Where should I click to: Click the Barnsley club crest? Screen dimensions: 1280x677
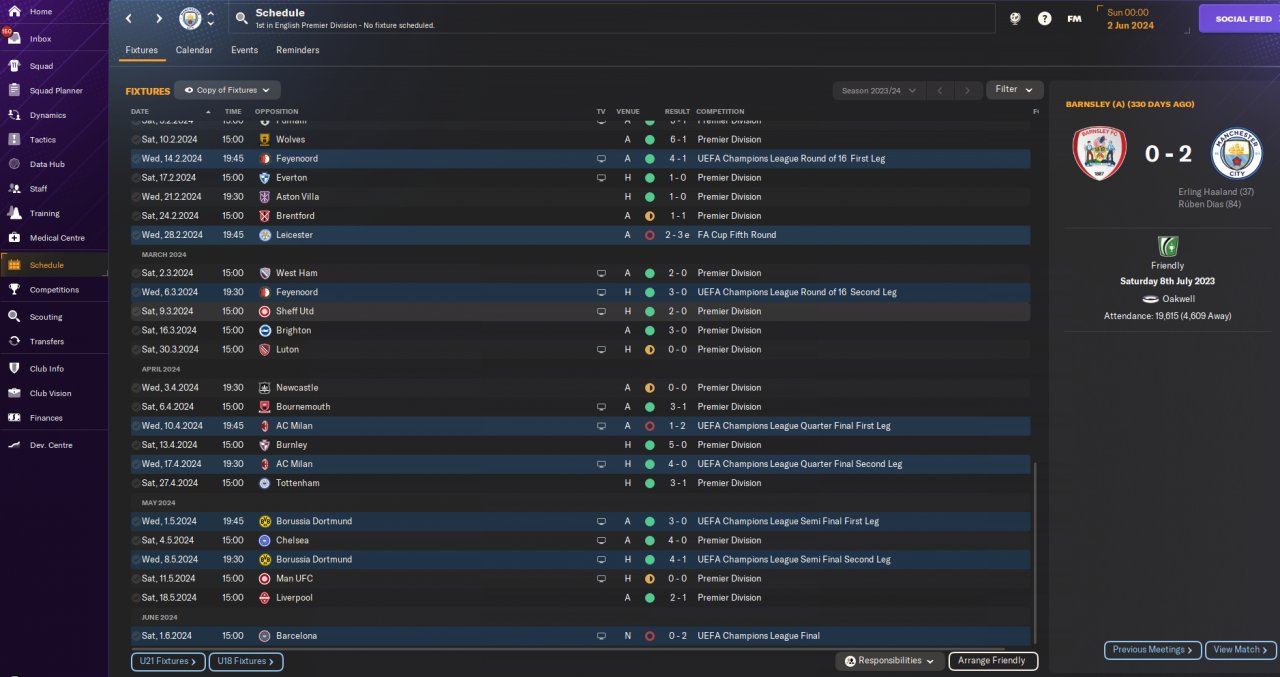(1099, 153)
